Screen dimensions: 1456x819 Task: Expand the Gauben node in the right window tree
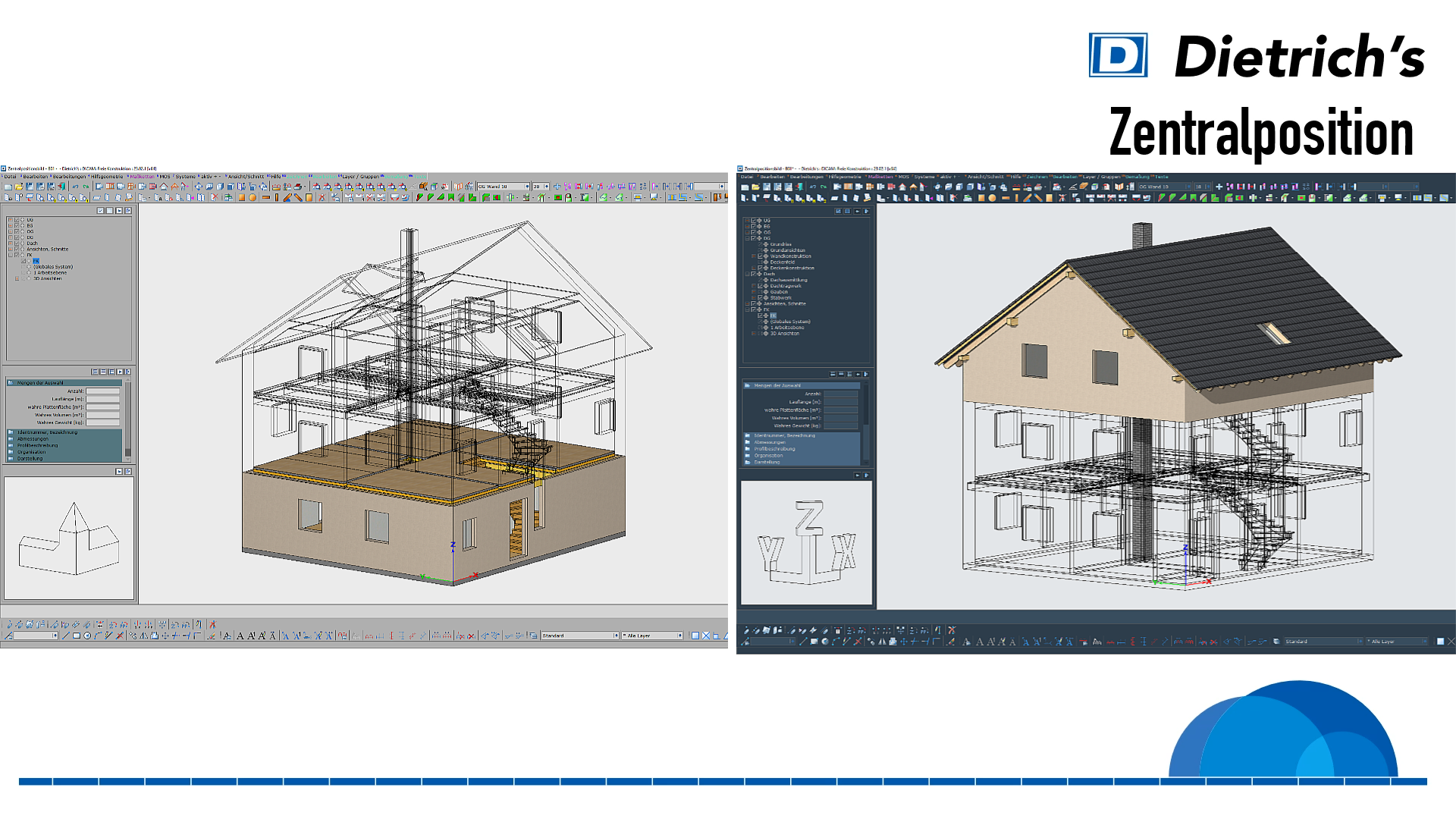(x=754, y=292)
